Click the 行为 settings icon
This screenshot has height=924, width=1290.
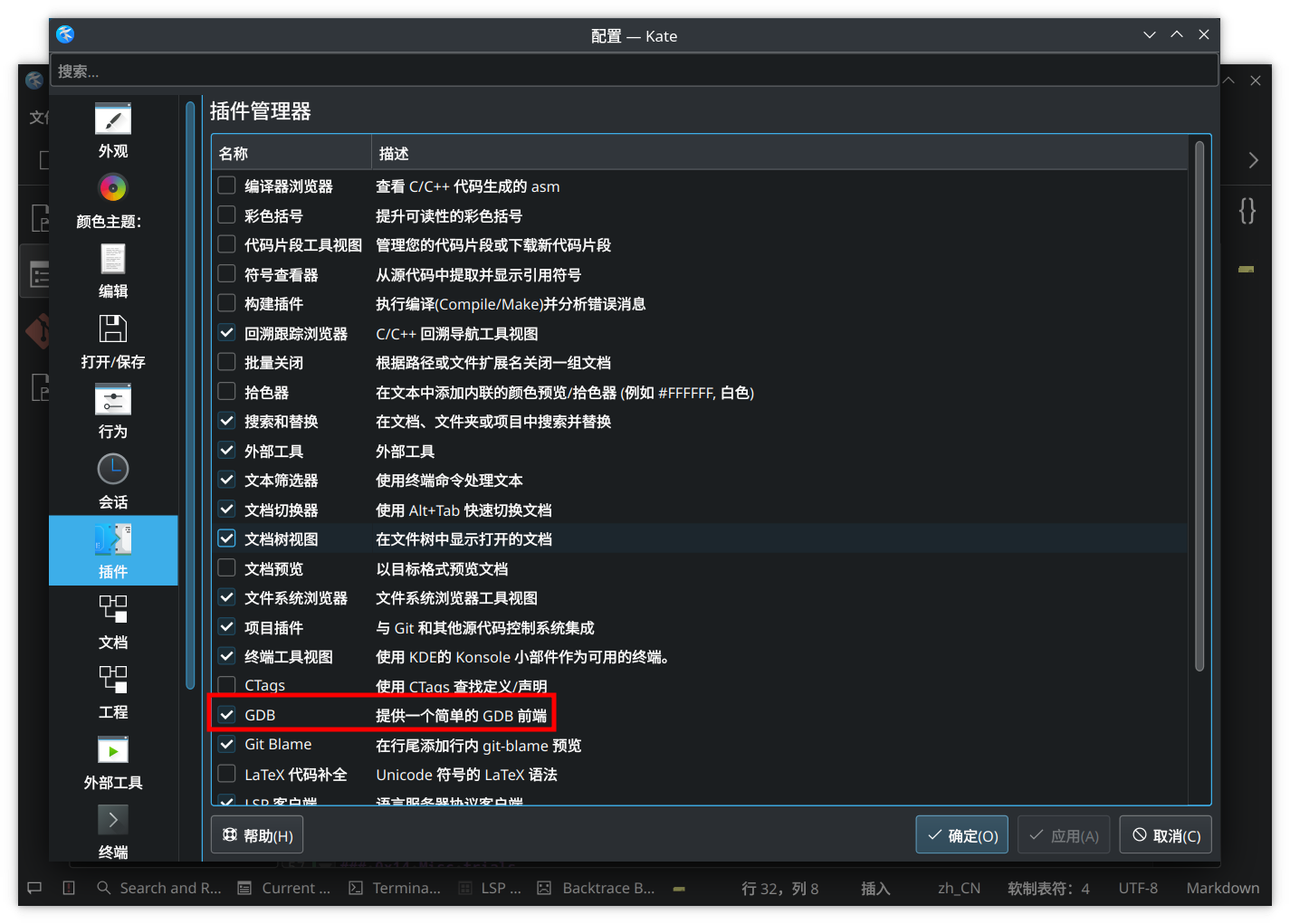[112, 399]
